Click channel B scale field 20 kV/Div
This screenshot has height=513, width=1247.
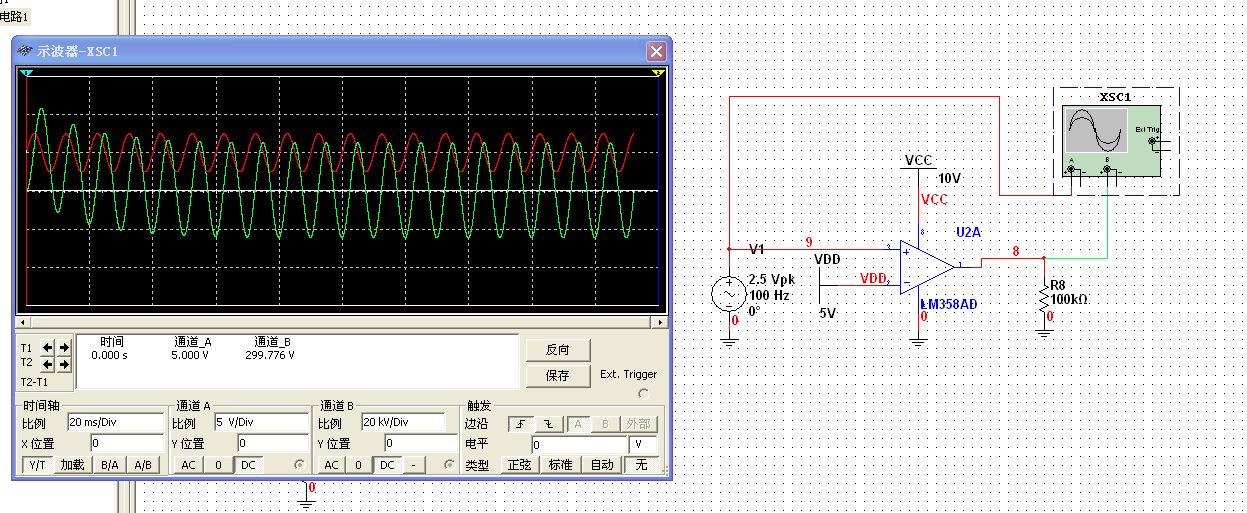(404, 423)
